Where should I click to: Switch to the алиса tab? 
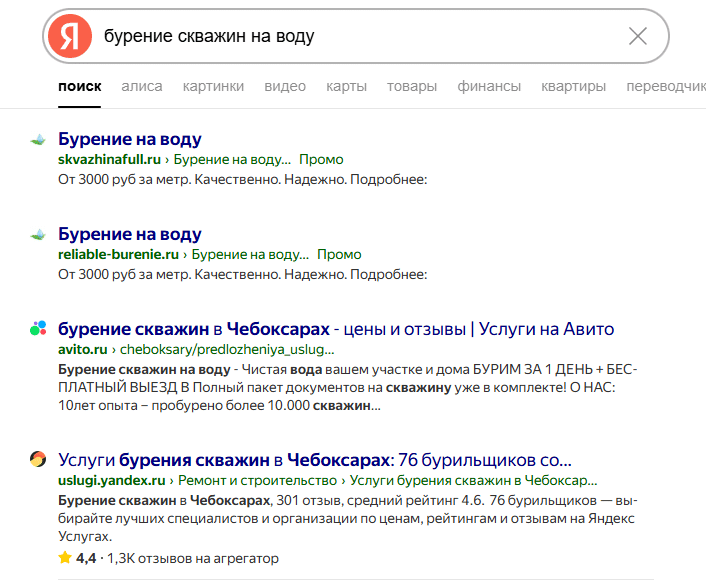142,87
